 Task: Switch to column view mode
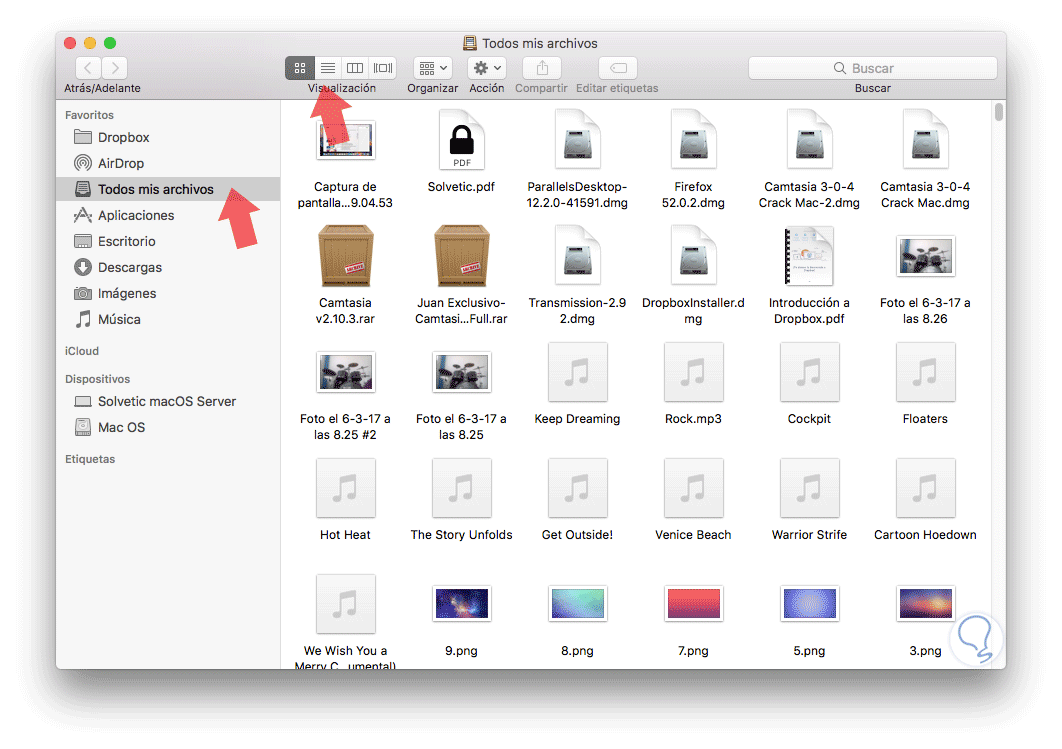355,68
